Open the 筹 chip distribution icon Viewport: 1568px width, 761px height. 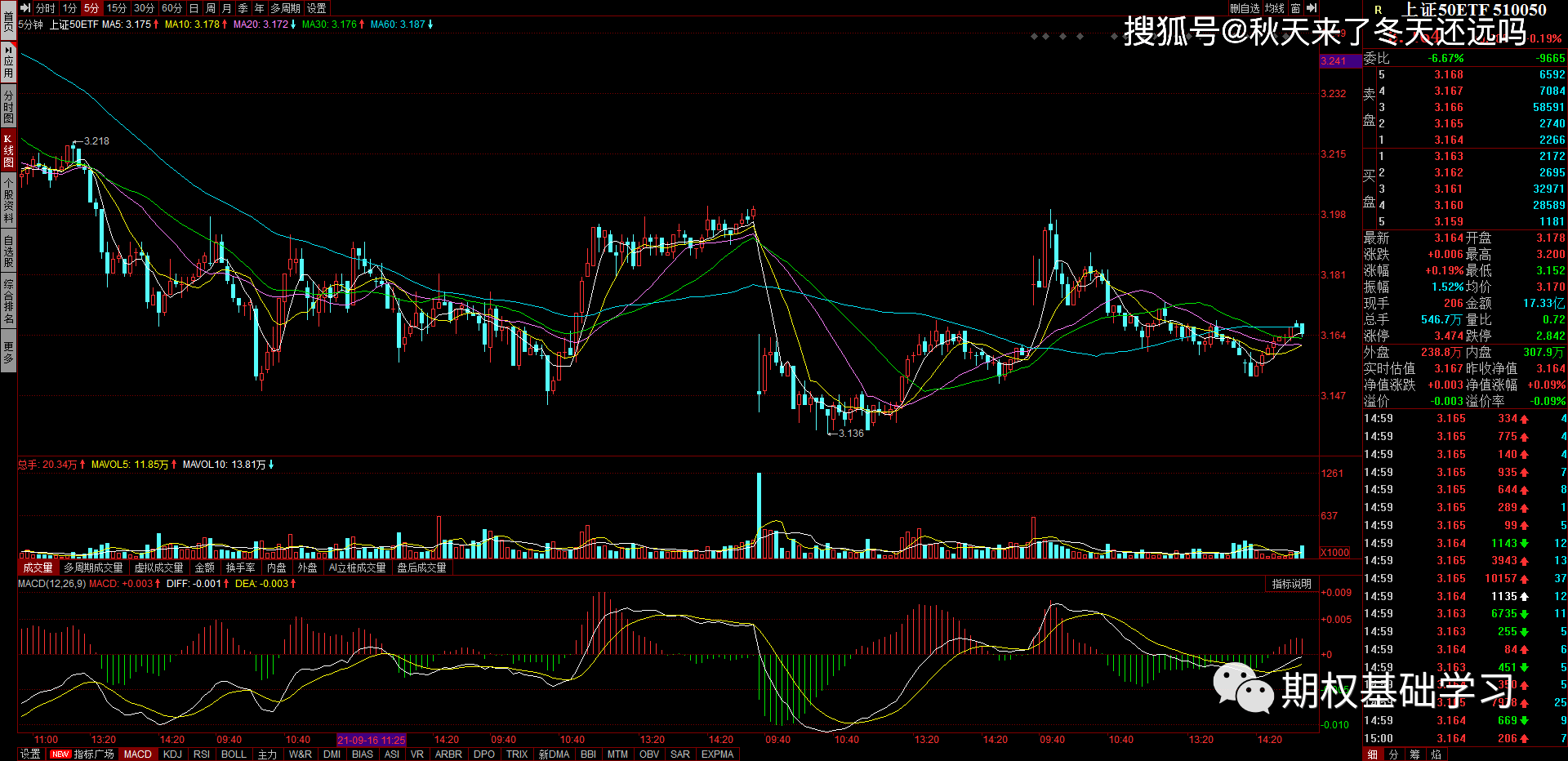pyautogui.click(x=1414, y=754)
